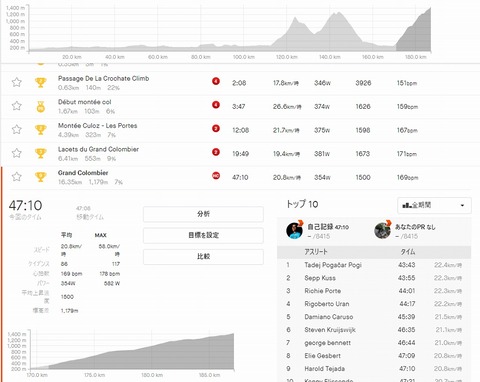This screenshot has width=480, height=382.
Task: Click red category badge on Passage De La Crochate row
Action: [216, 81]
